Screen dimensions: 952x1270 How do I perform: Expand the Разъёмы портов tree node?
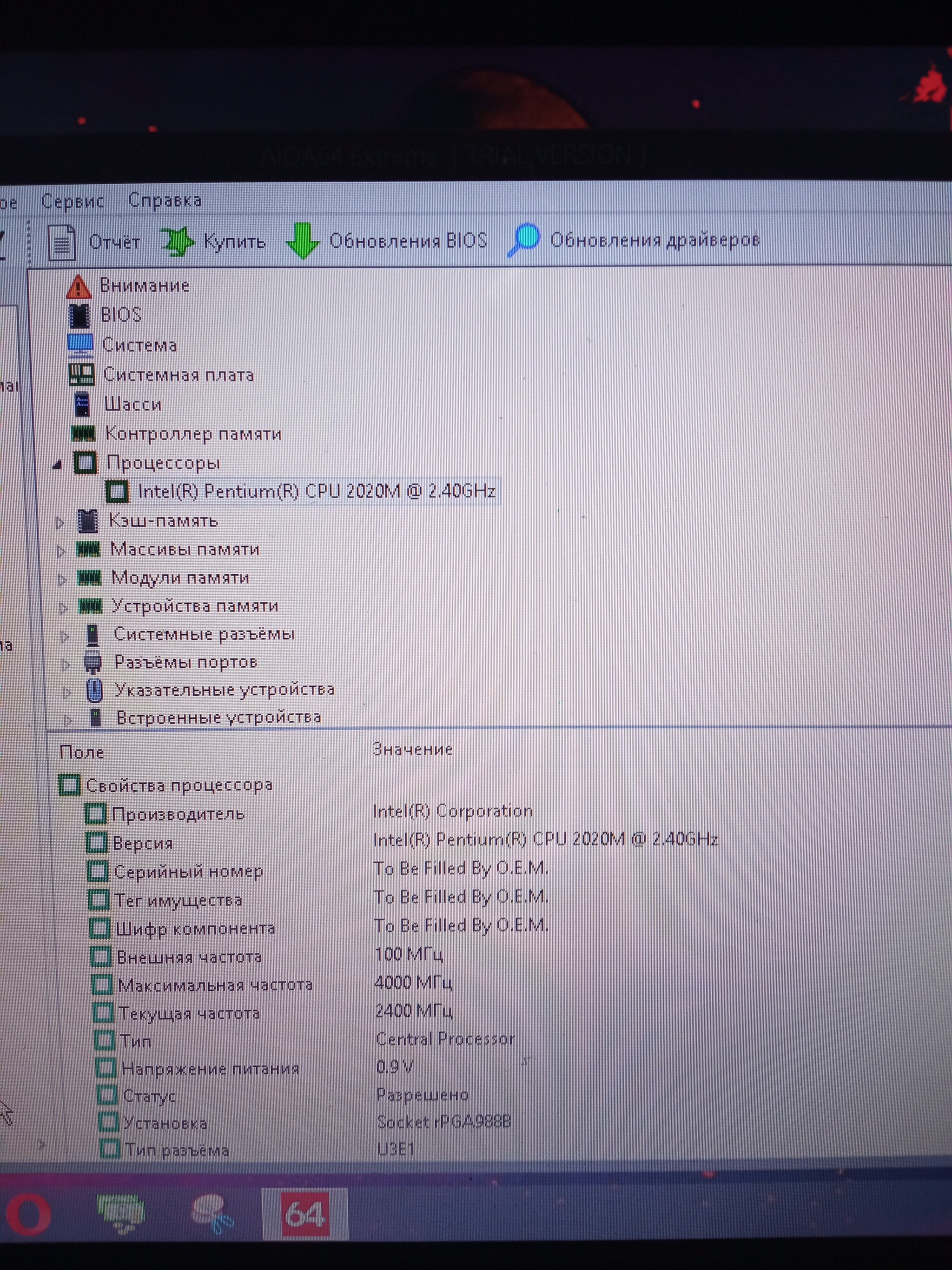[66, 665]
